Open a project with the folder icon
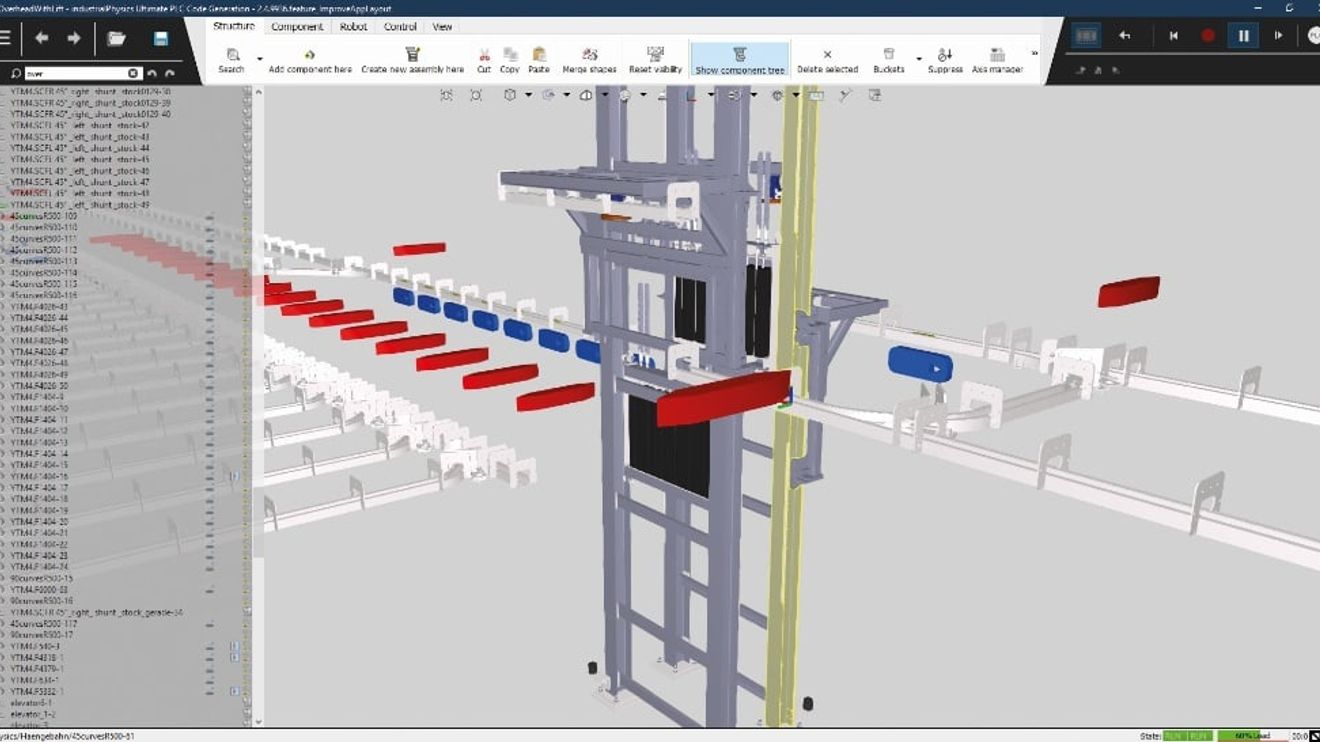Screen dimensions: 1320x742 [117, 38]
